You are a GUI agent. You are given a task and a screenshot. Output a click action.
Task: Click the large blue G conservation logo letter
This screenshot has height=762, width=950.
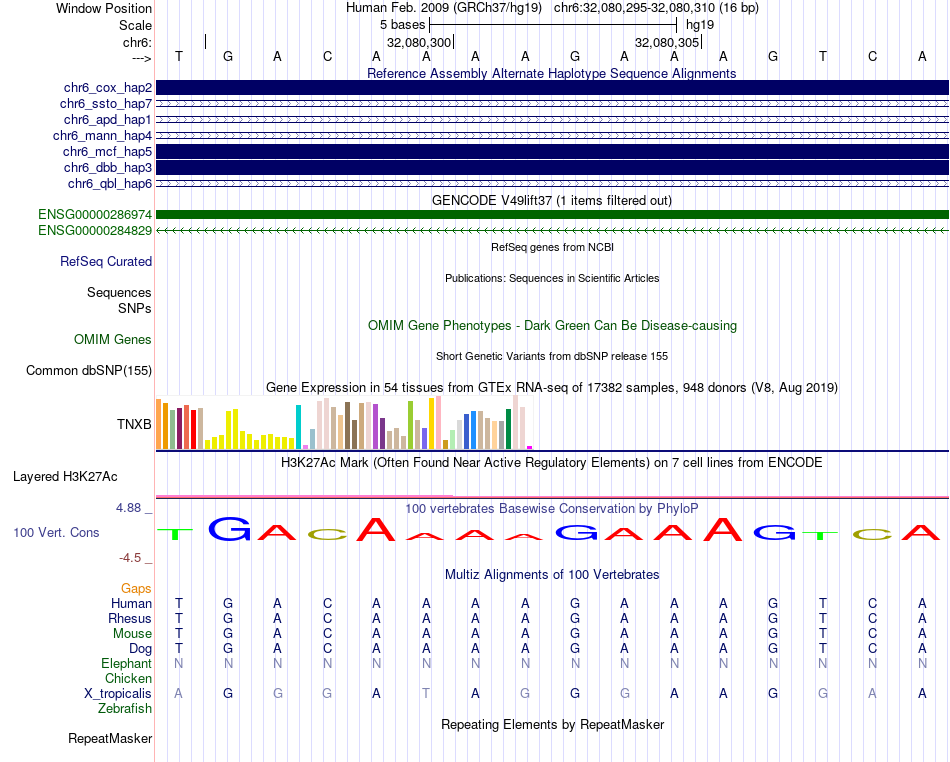pyautogui.click(x=229, y=529)
